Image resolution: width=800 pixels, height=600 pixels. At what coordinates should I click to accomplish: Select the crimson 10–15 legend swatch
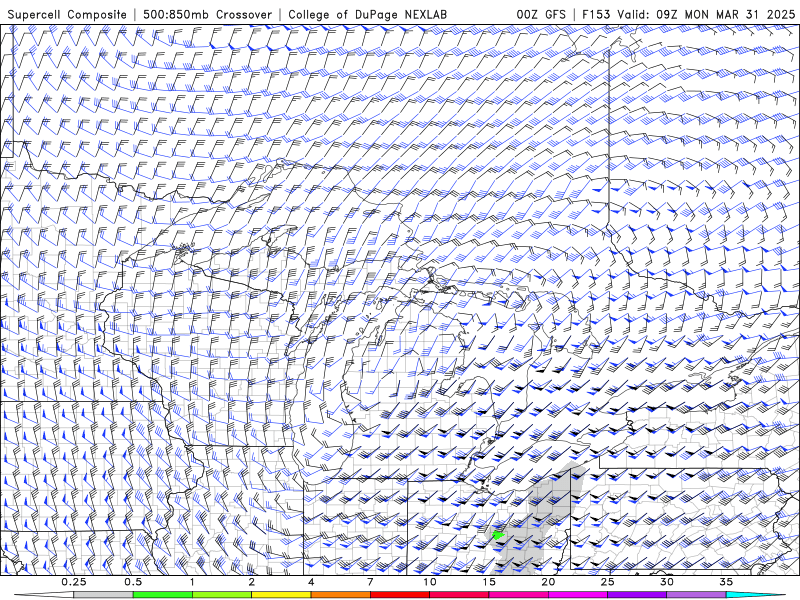(x=459, y=595)
